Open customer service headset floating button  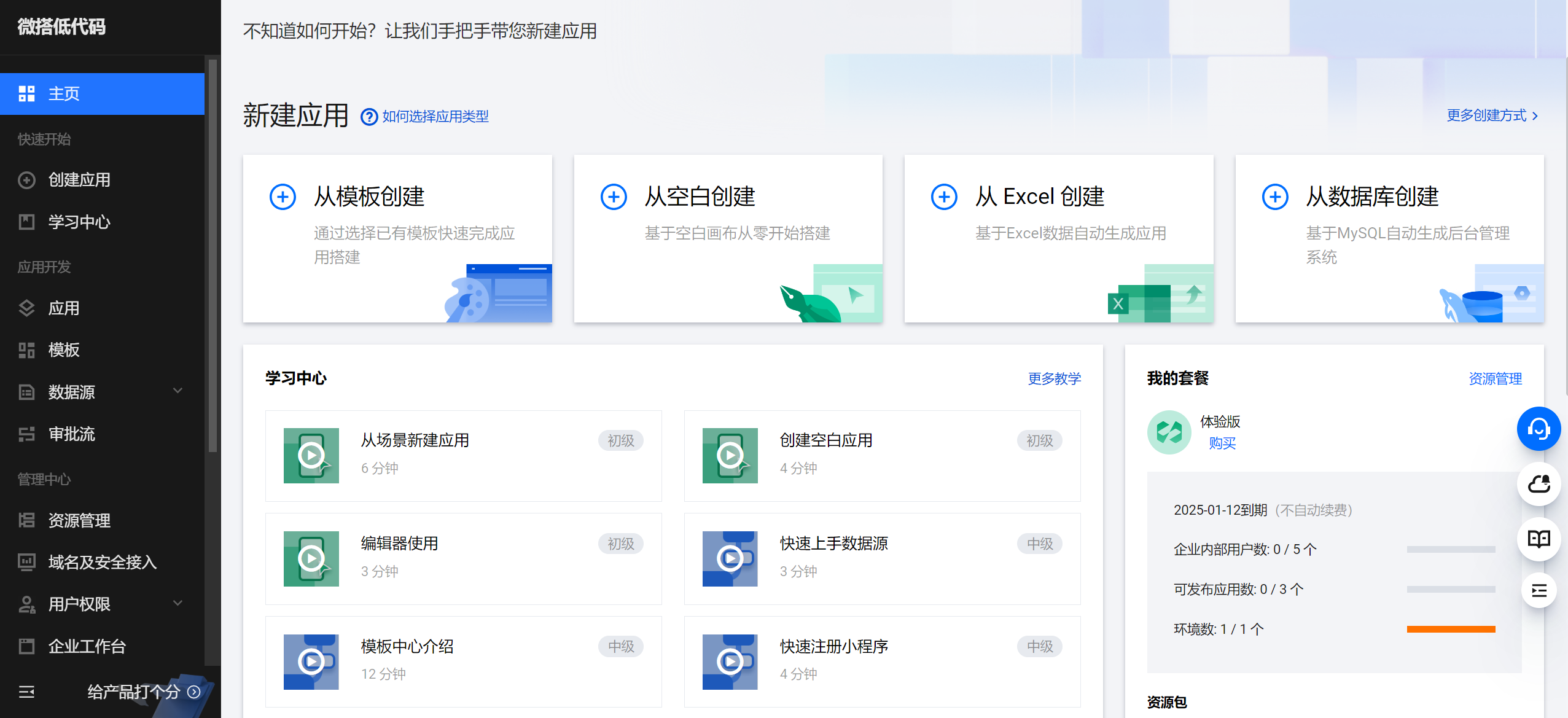[1539, 429]
